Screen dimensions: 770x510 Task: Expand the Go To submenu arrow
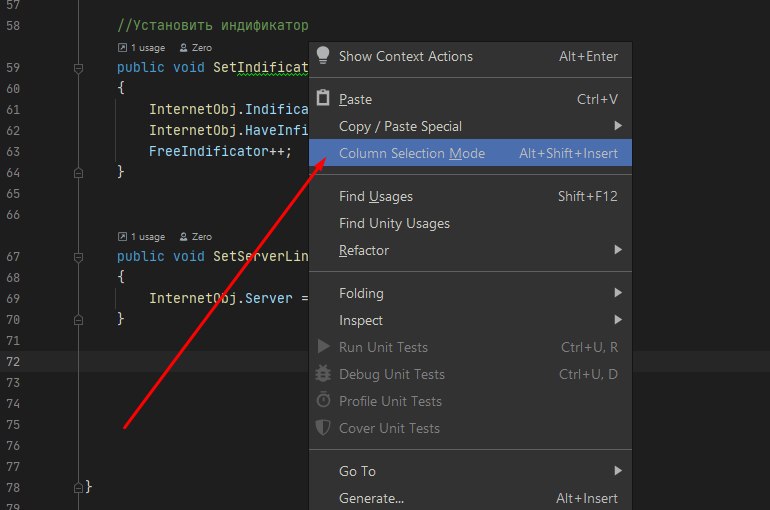point(618,471)
